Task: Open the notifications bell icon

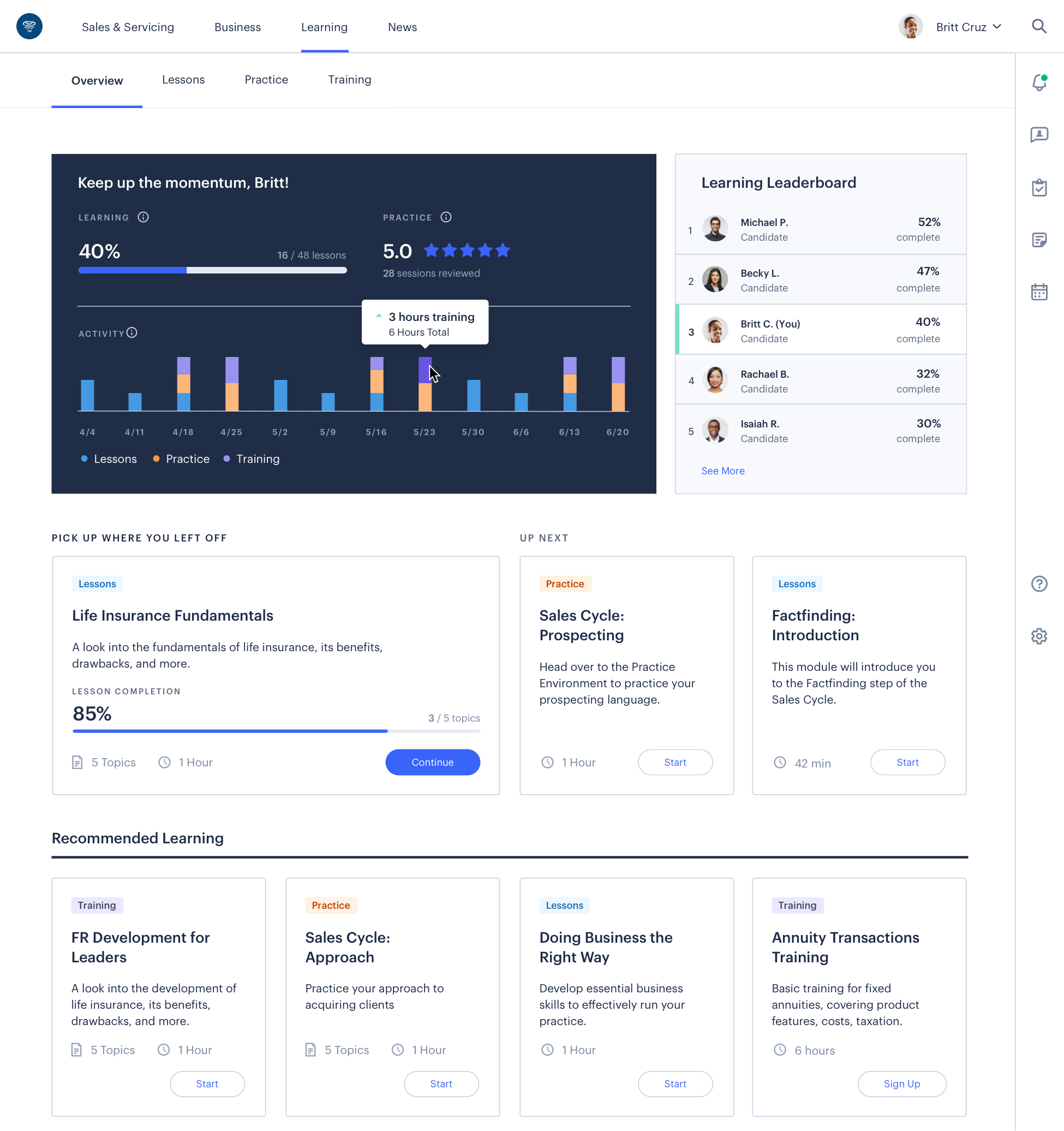Action: coord(1038,83)
